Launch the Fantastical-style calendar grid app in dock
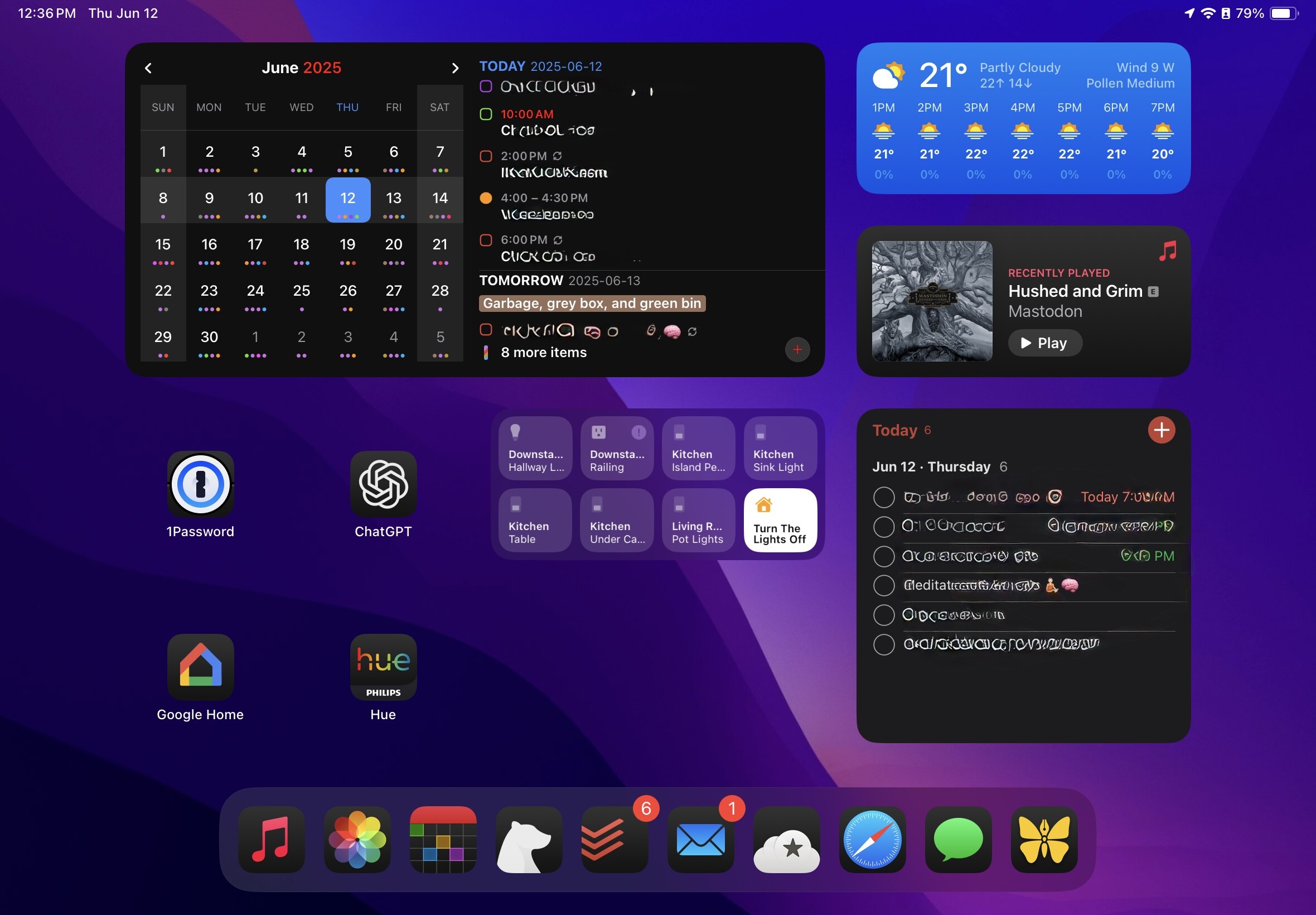The height and width of the screenshot is (915, 1316). pyautogui.click(x=443, y=839)
